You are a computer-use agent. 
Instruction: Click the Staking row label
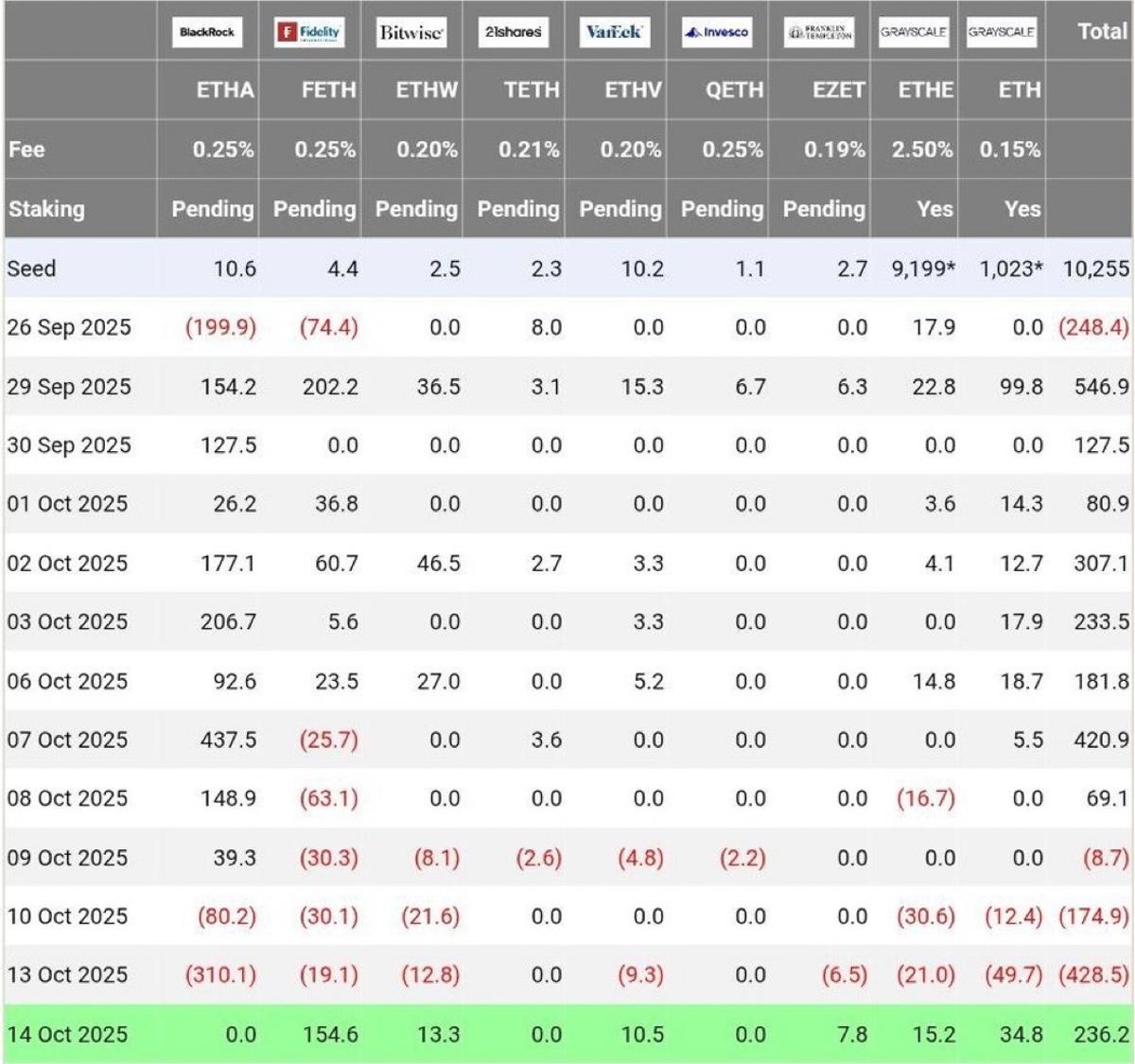(46, 209)
